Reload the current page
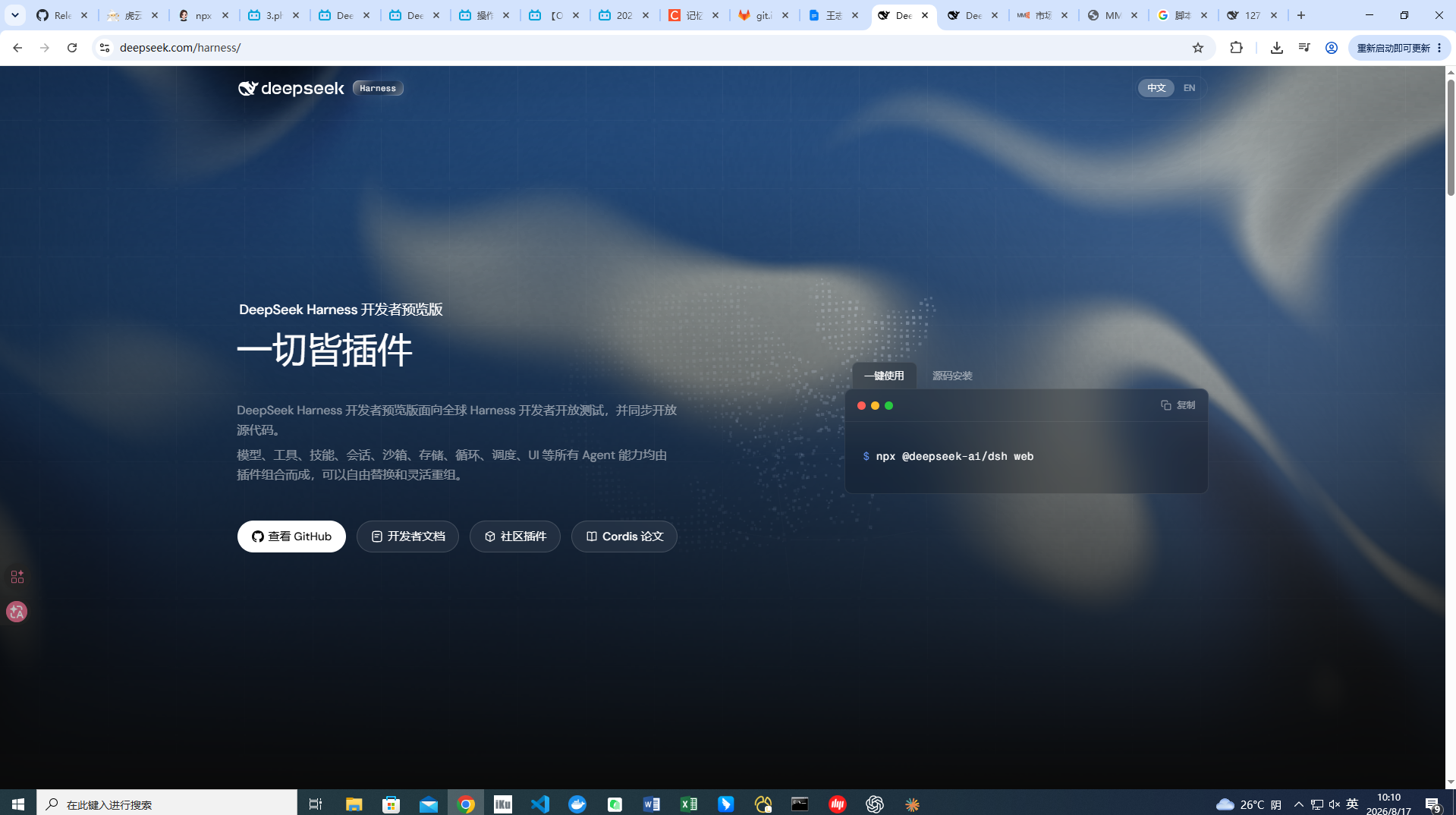The image size is (1456, 815). coord(72,48)
